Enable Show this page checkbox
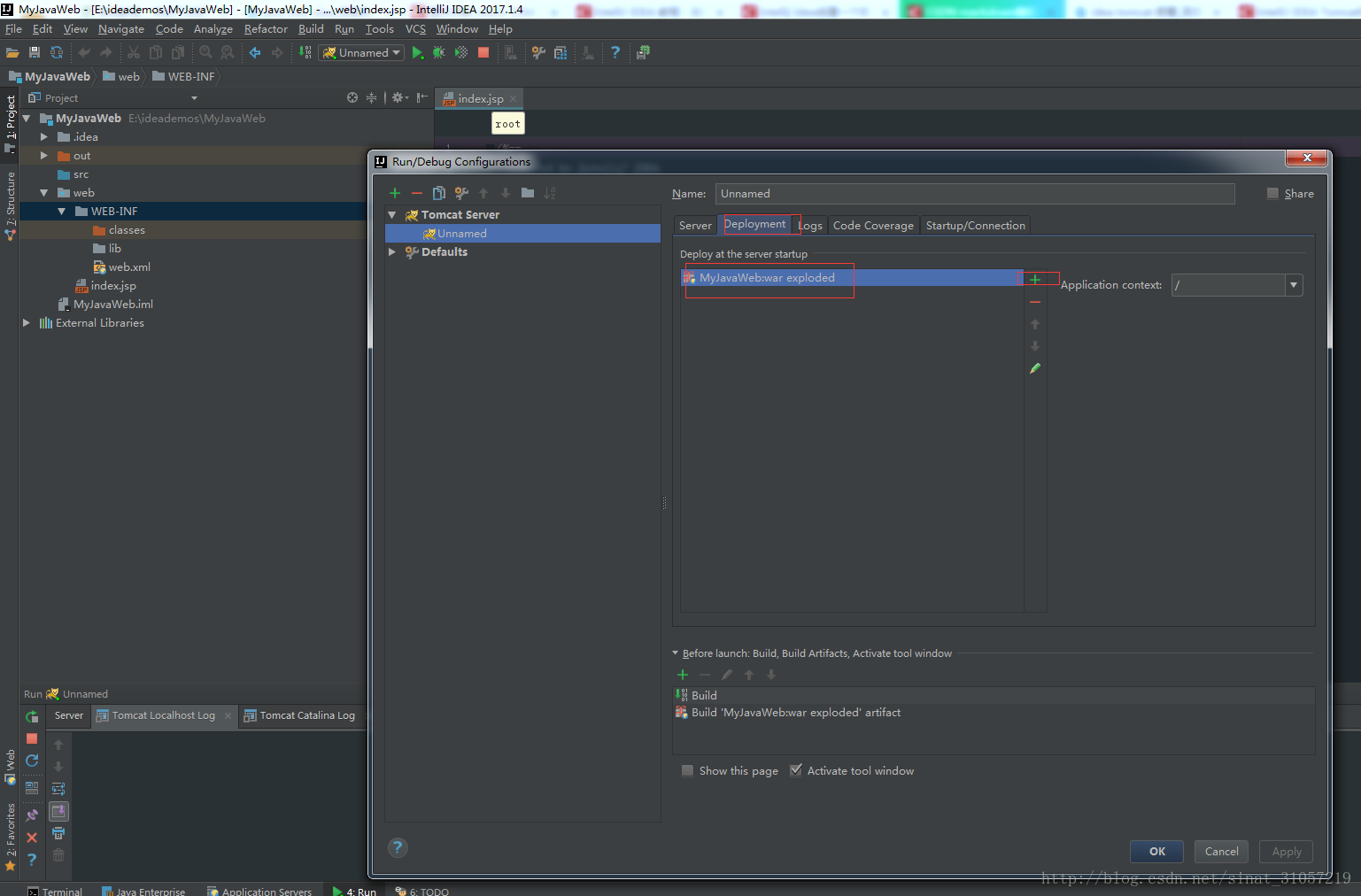The image size is (1361, 896). pos(687,770)
